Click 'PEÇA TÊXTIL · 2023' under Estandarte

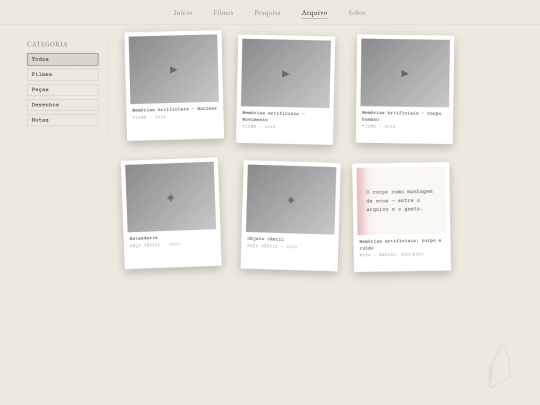click(x=155, y=245)
